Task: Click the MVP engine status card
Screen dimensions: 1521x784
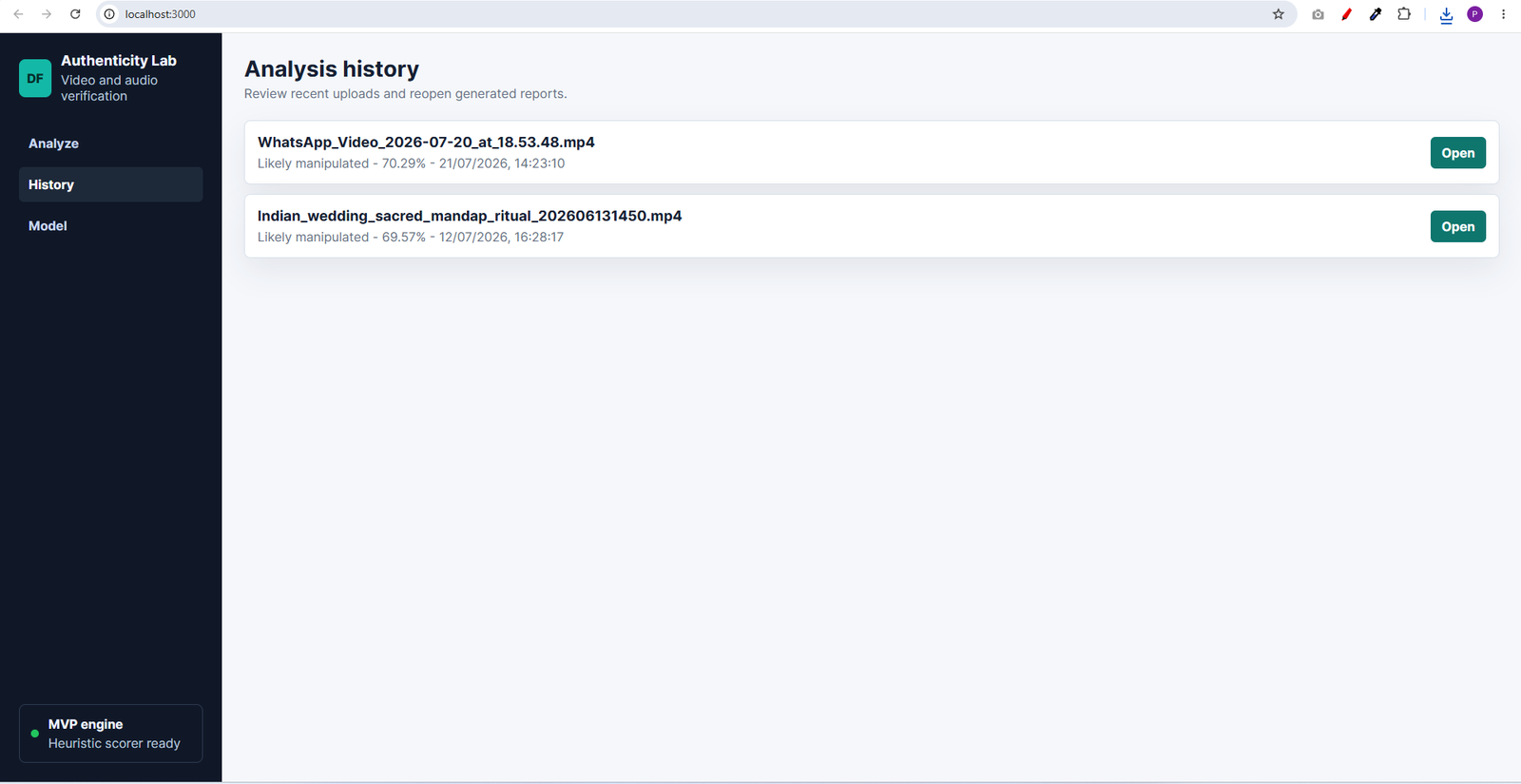Action: [x=110, y=734]
